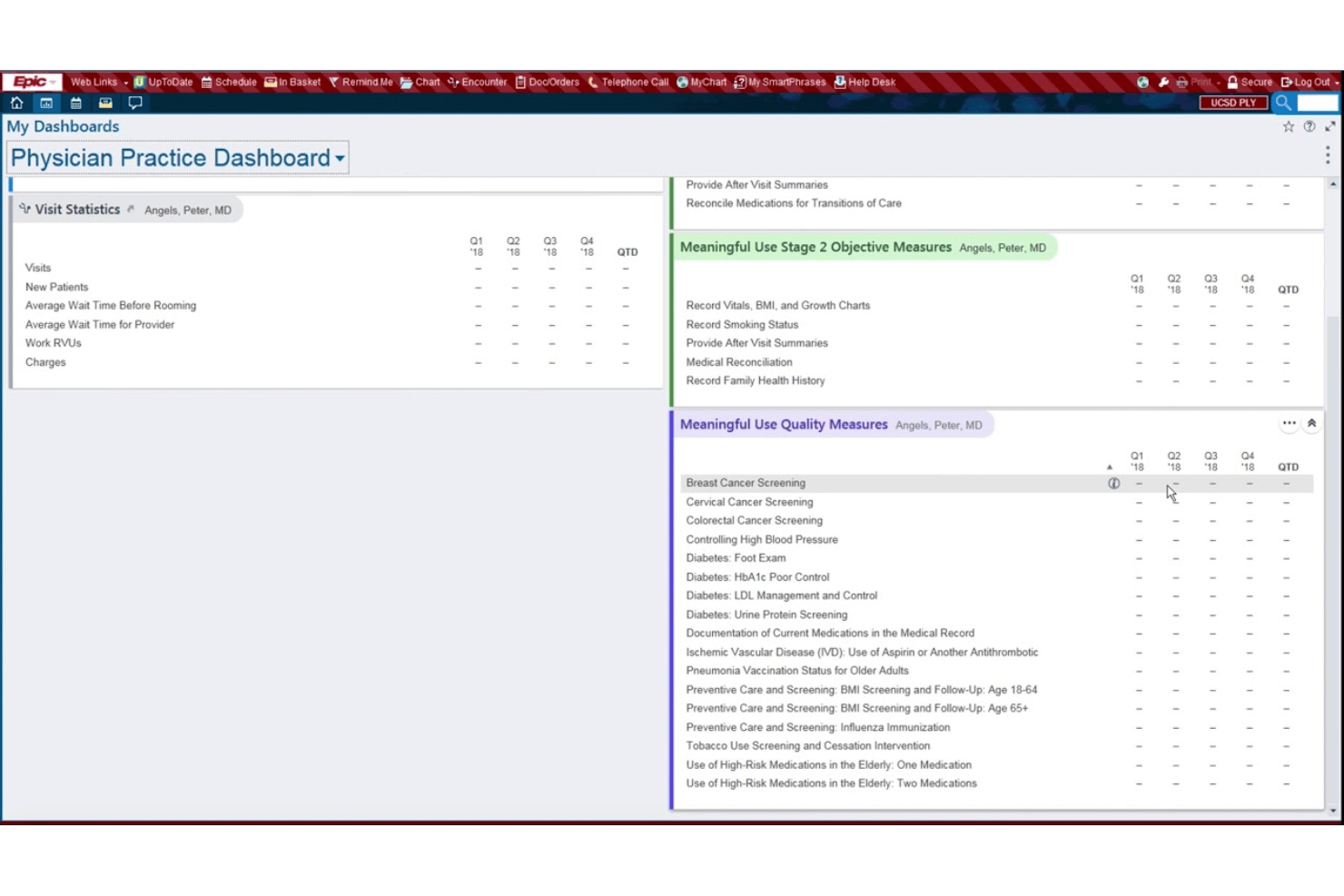
Task: Select the Breast Cancer Screening row
Action: [x=997, y=483]
